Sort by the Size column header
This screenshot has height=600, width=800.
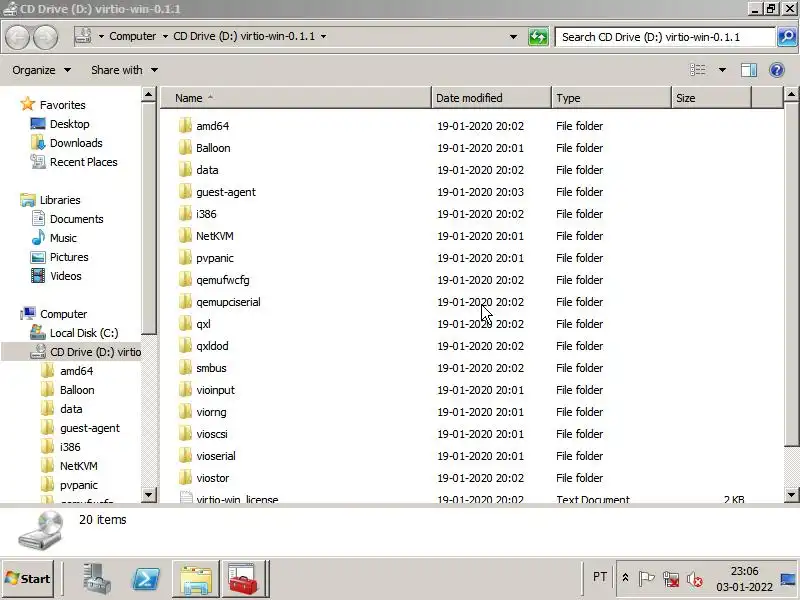pyautogui.click(x=711, y=98)
